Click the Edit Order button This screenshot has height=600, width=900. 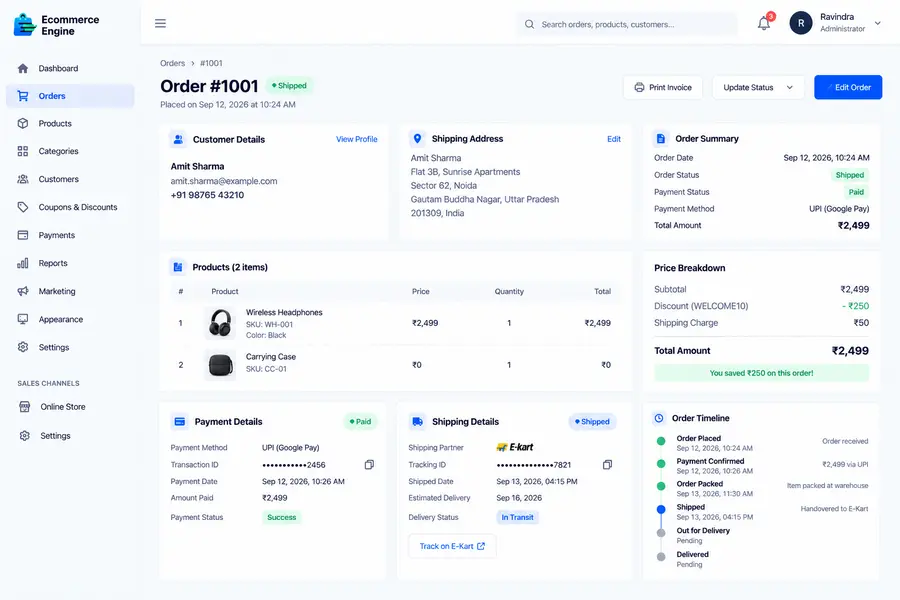pos(848,87)
